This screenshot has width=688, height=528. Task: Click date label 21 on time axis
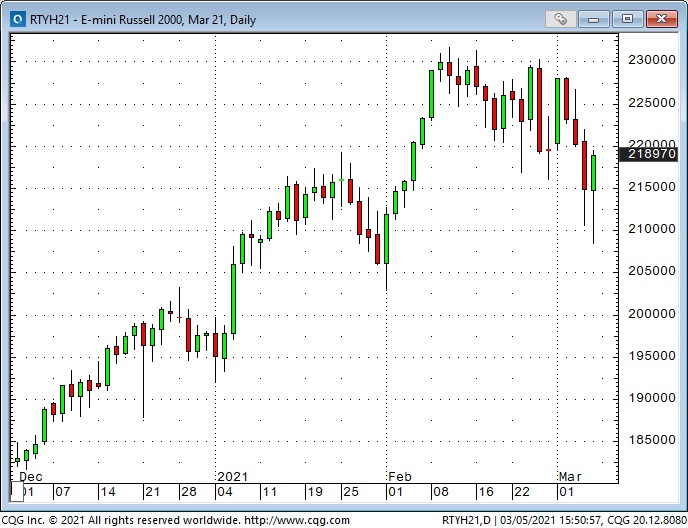coord(152,492)
